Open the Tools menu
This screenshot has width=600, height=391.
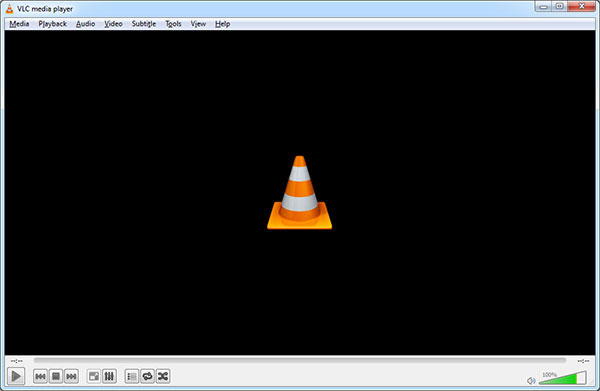coord(173,24)
